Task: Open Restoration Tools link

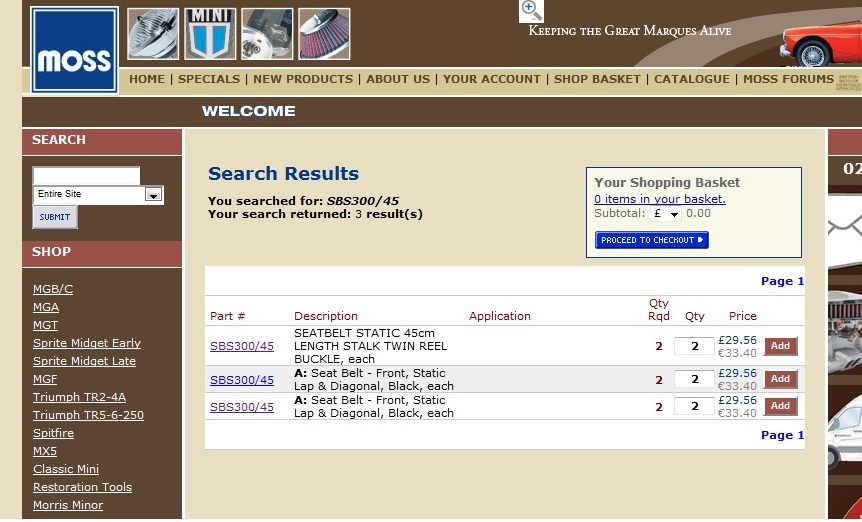Action: tap(82, 487)
